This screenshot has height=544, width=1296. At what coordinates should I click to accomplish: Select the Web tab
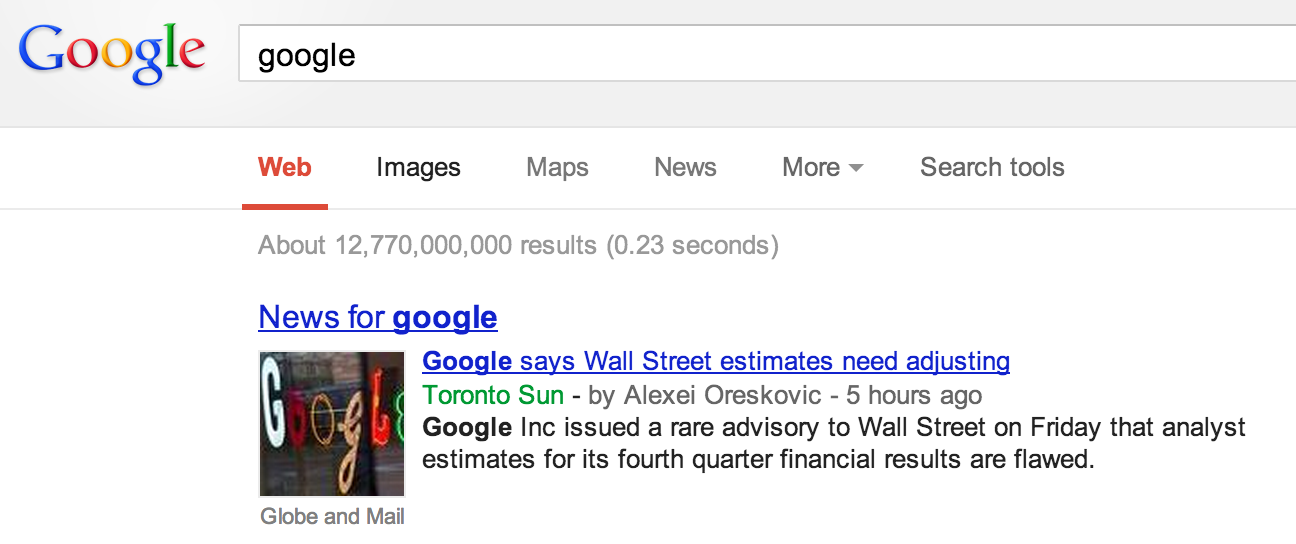(285, 168)
